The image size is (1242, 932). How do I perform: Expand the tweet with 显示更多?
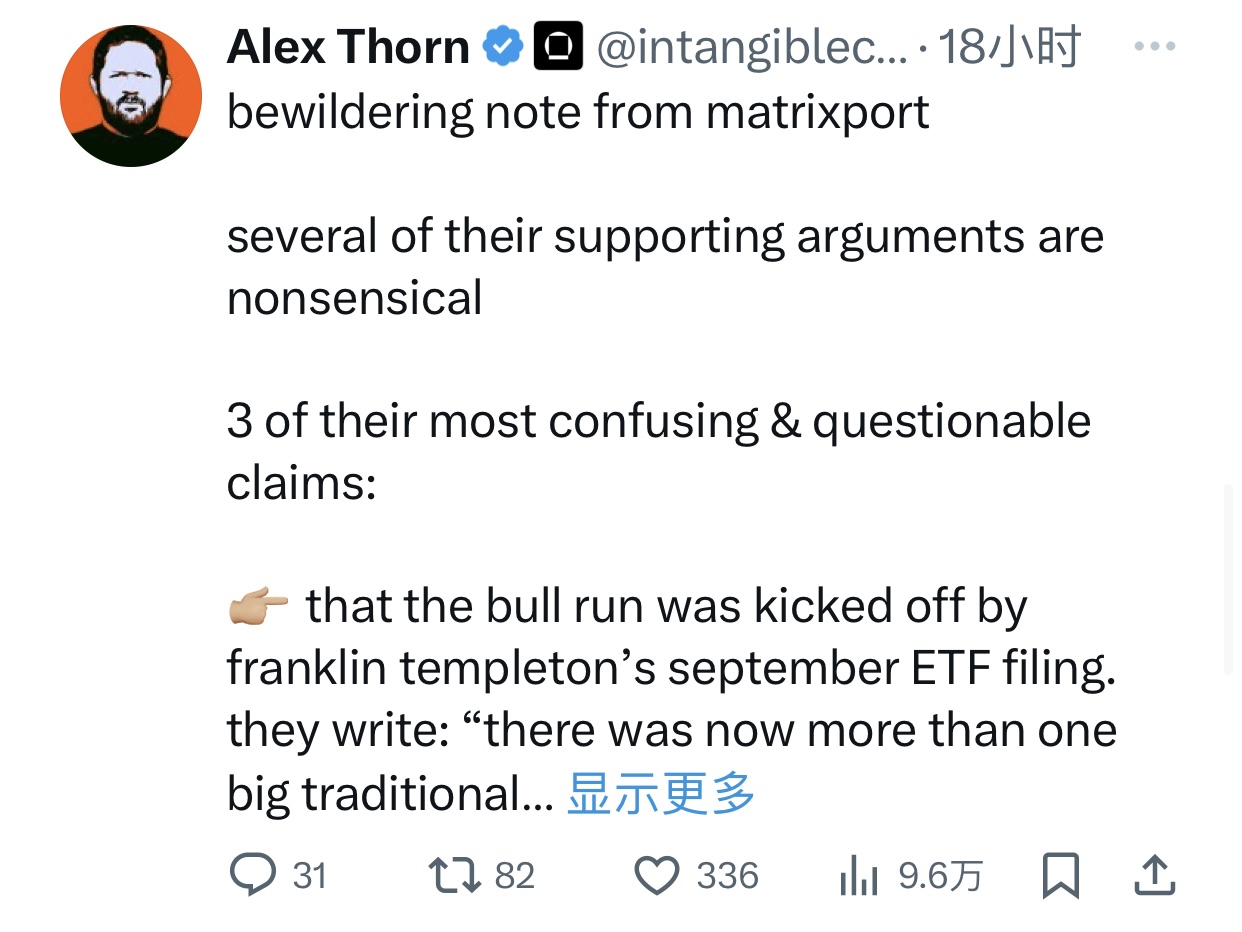[x=660, y=793]
